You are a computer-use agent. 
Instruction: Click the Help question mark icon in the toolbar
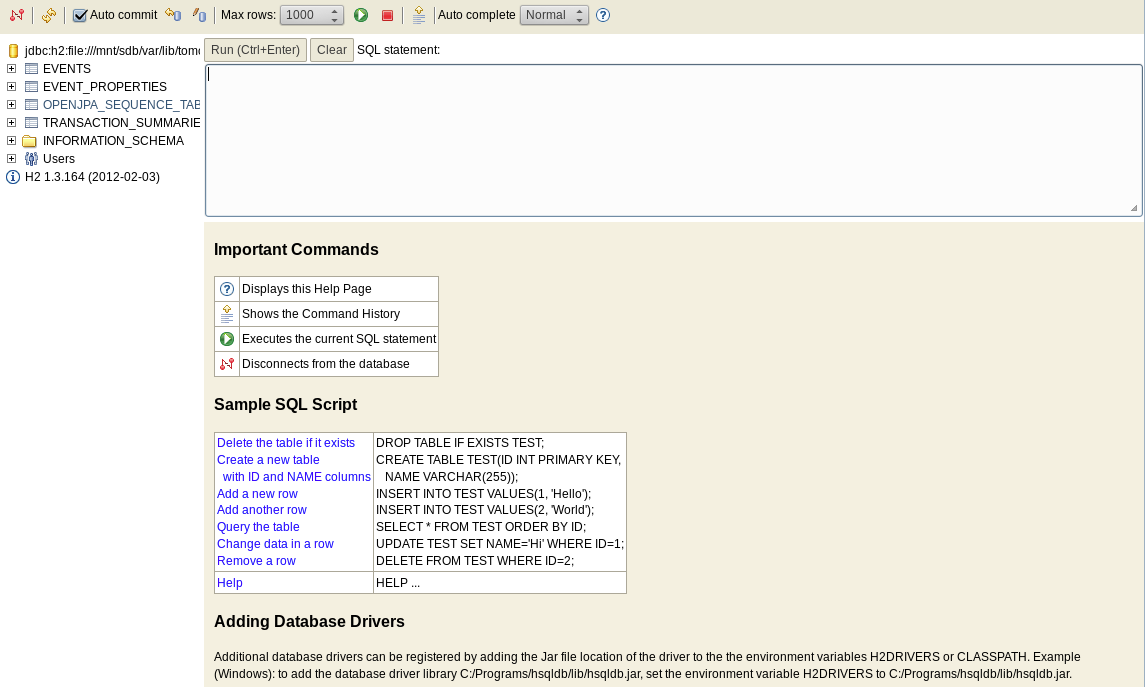pos(603,15)
